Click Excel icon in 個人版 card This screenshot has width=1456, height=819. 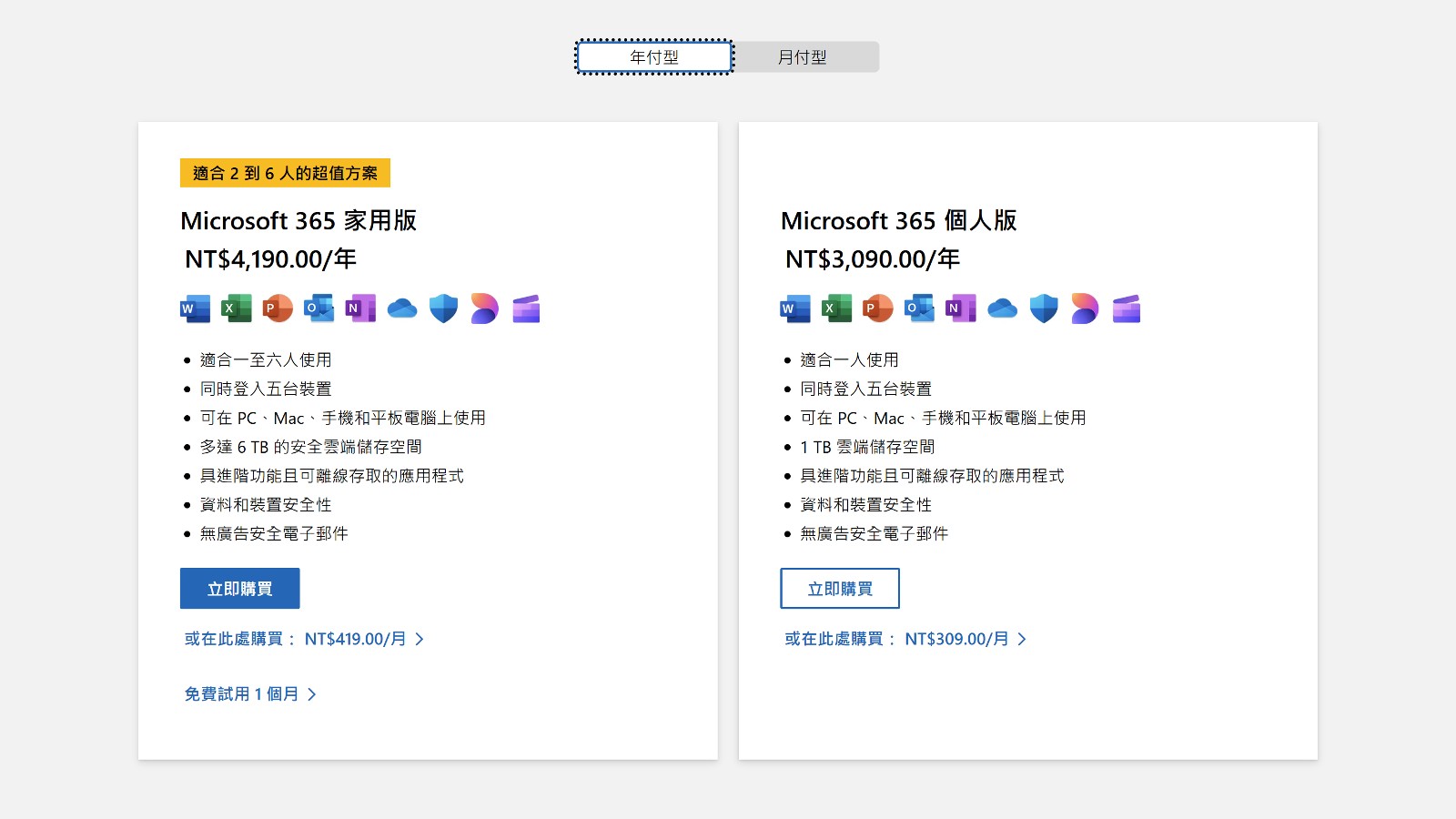click(837, 308)
